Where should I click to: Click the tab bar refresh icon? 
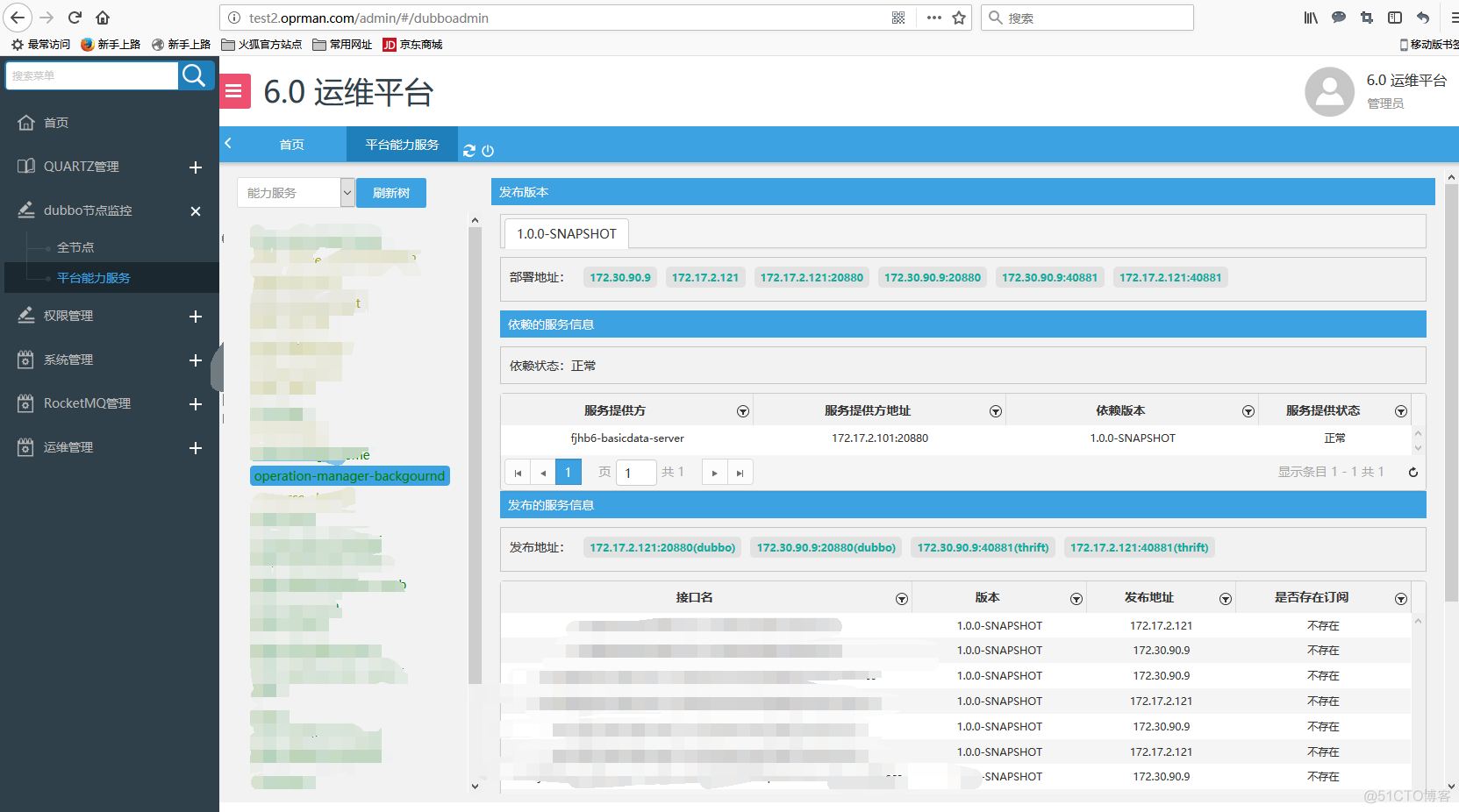469,151
